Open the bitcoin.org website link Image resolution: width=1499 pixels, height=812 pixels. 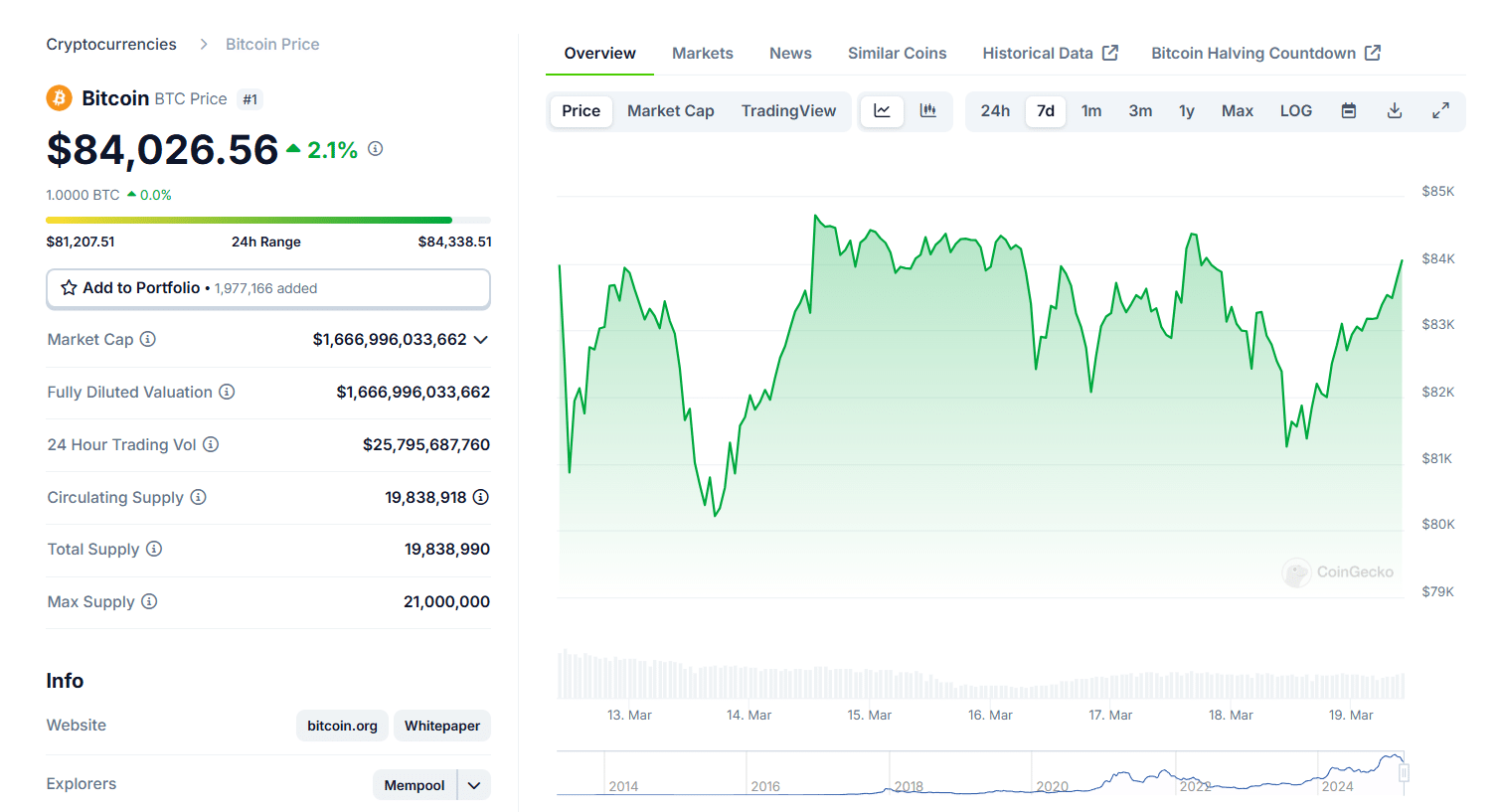(x=342, y=726)
